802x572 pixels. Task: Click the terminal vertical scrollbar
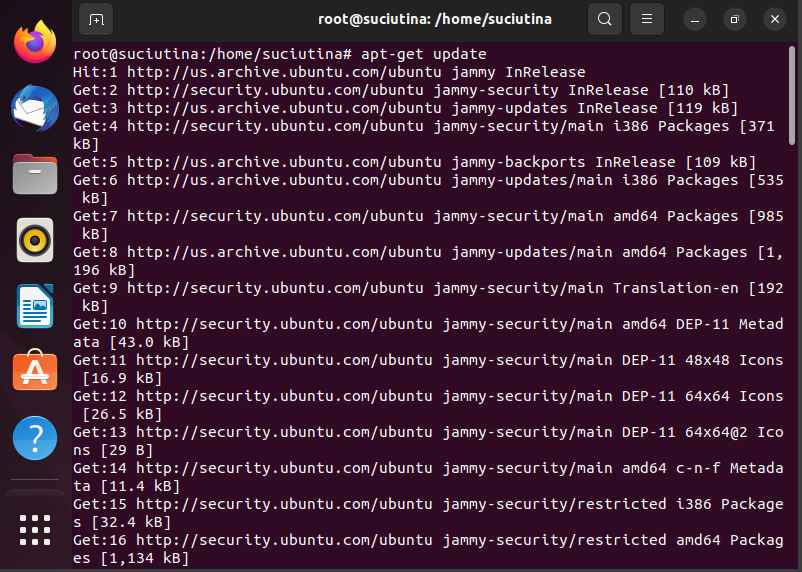(792, 95)
